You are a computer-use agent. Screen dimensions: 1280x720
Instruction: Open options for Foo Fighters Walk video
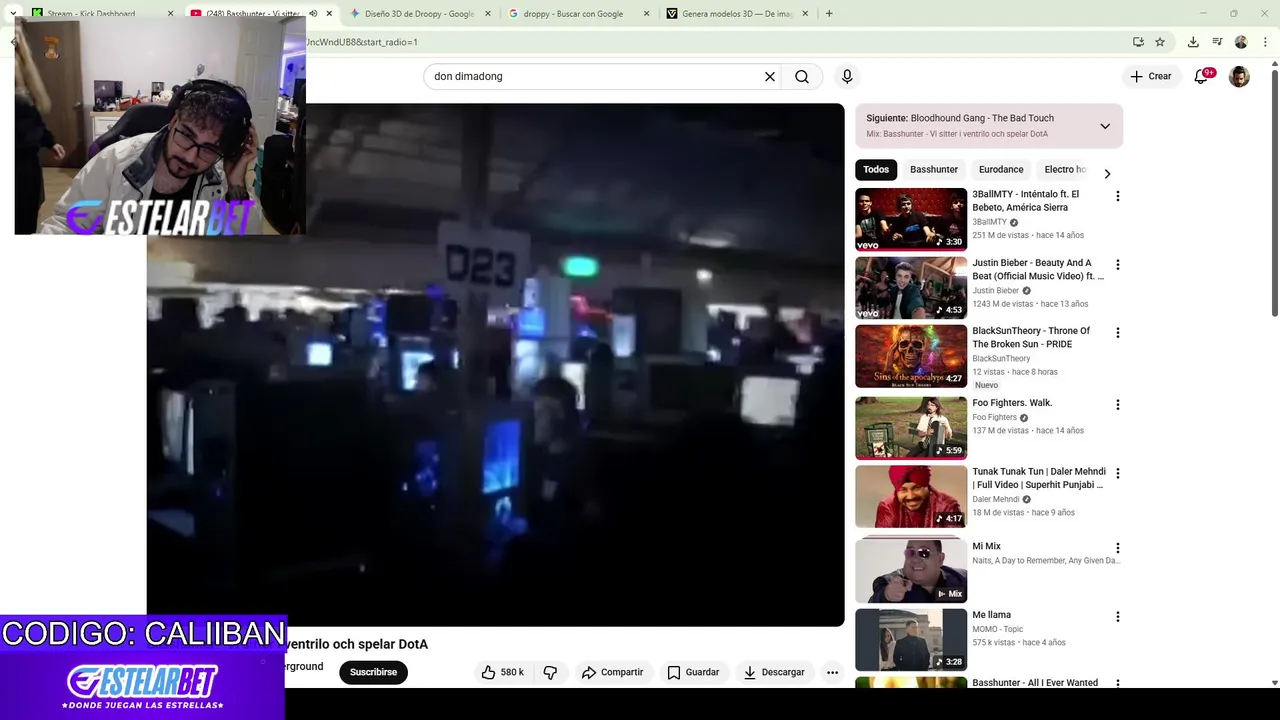click(1118, 405)
